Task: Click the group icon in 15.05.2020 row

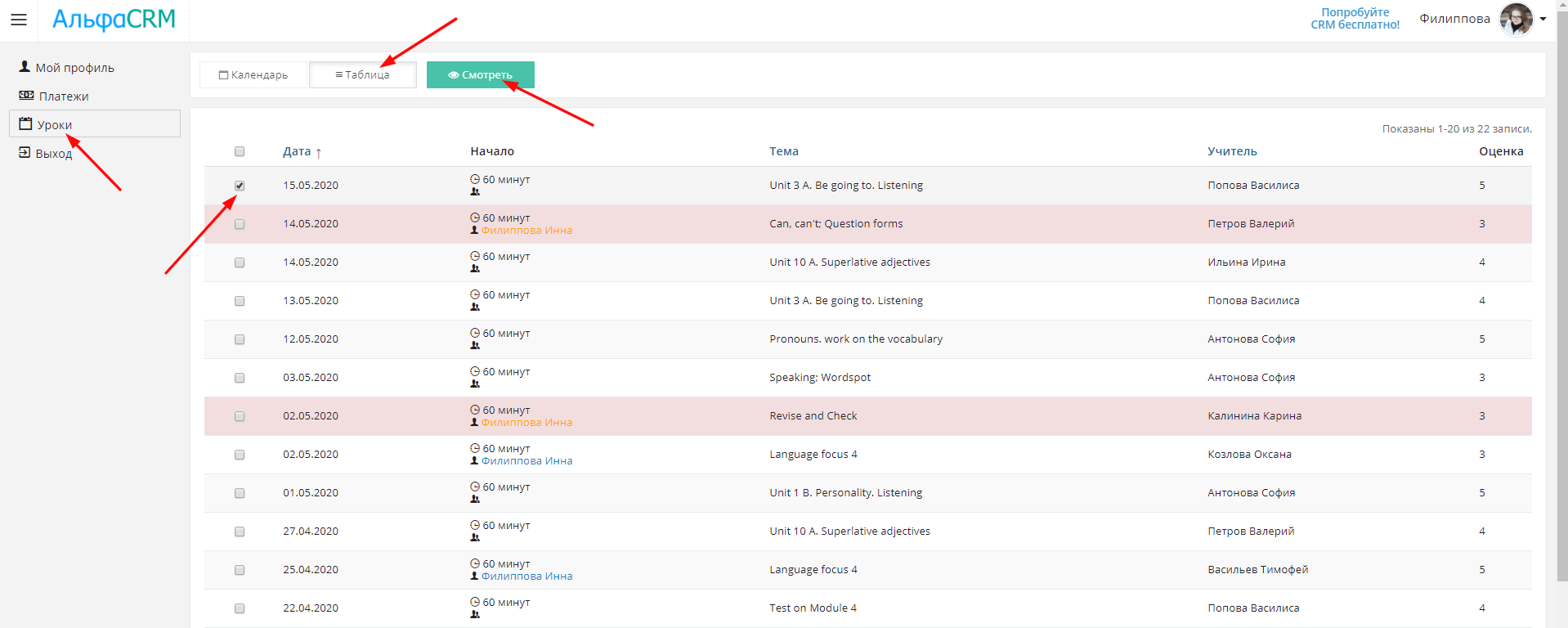Action: [475, 192]
